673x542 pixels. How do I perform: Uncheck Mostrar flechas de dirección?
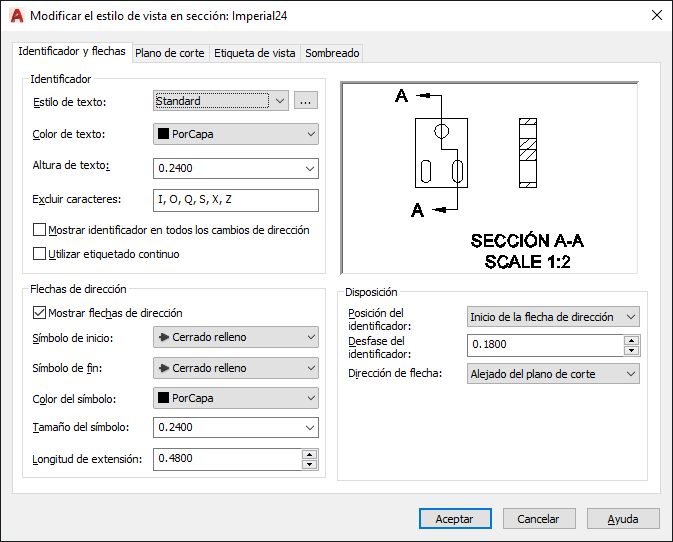tap(39, 313)
